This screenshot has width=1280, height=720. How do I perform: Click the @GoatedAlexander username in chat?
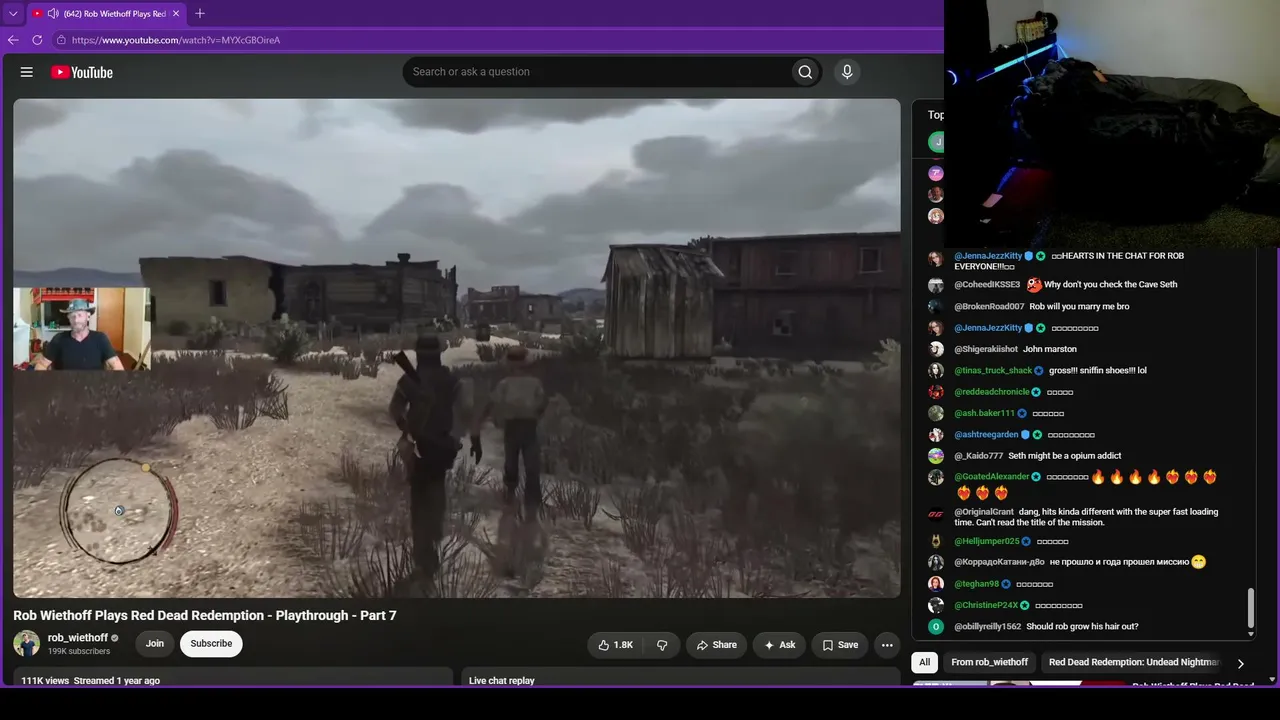tap(992, 477)
